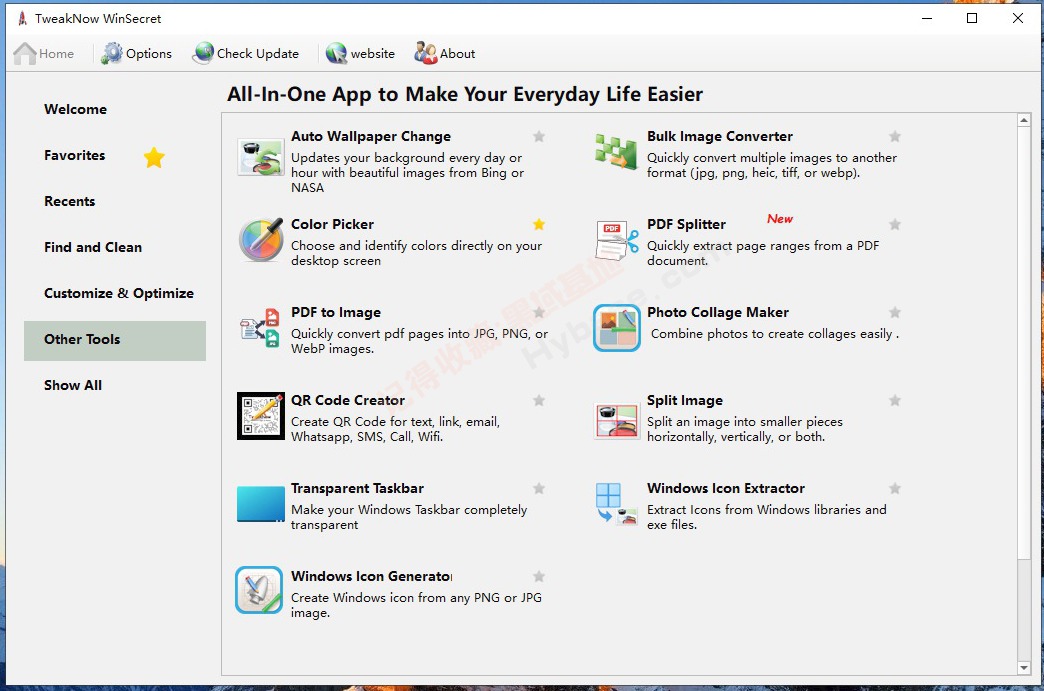
Task: Toggle favorite star for Split Image
Action: [x=895, y=400]
